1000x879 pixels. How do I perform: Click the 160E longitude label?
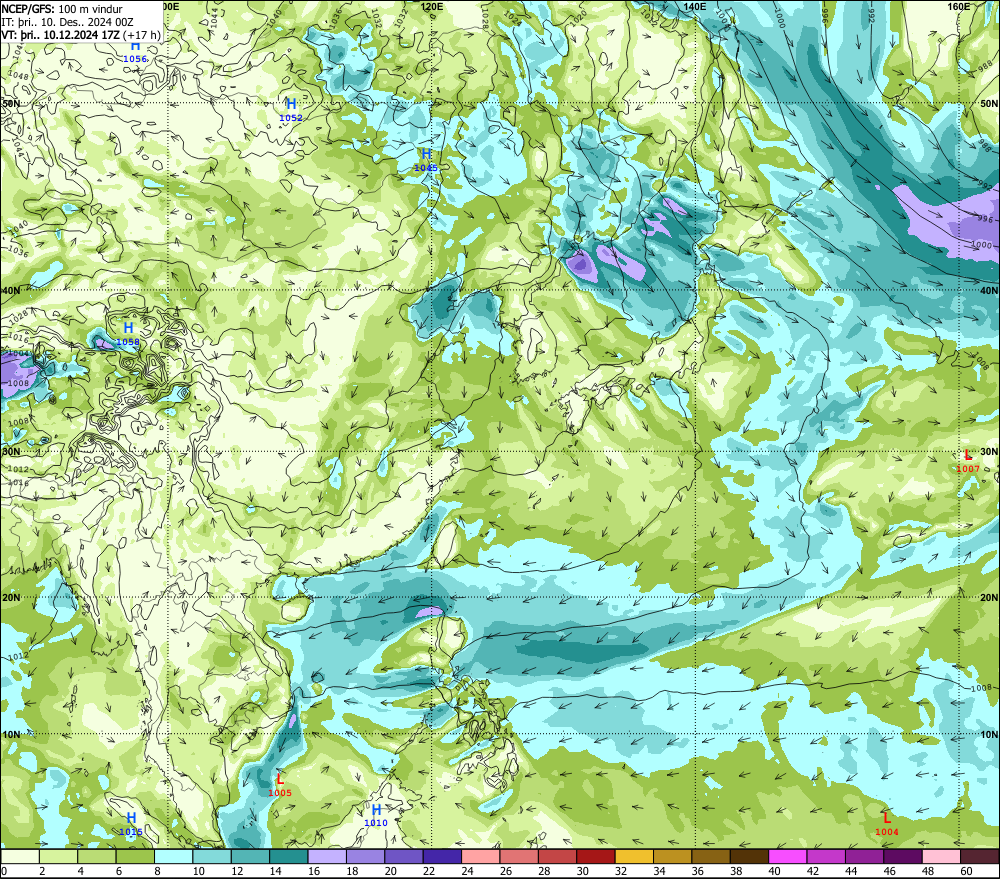pos(959,6)
